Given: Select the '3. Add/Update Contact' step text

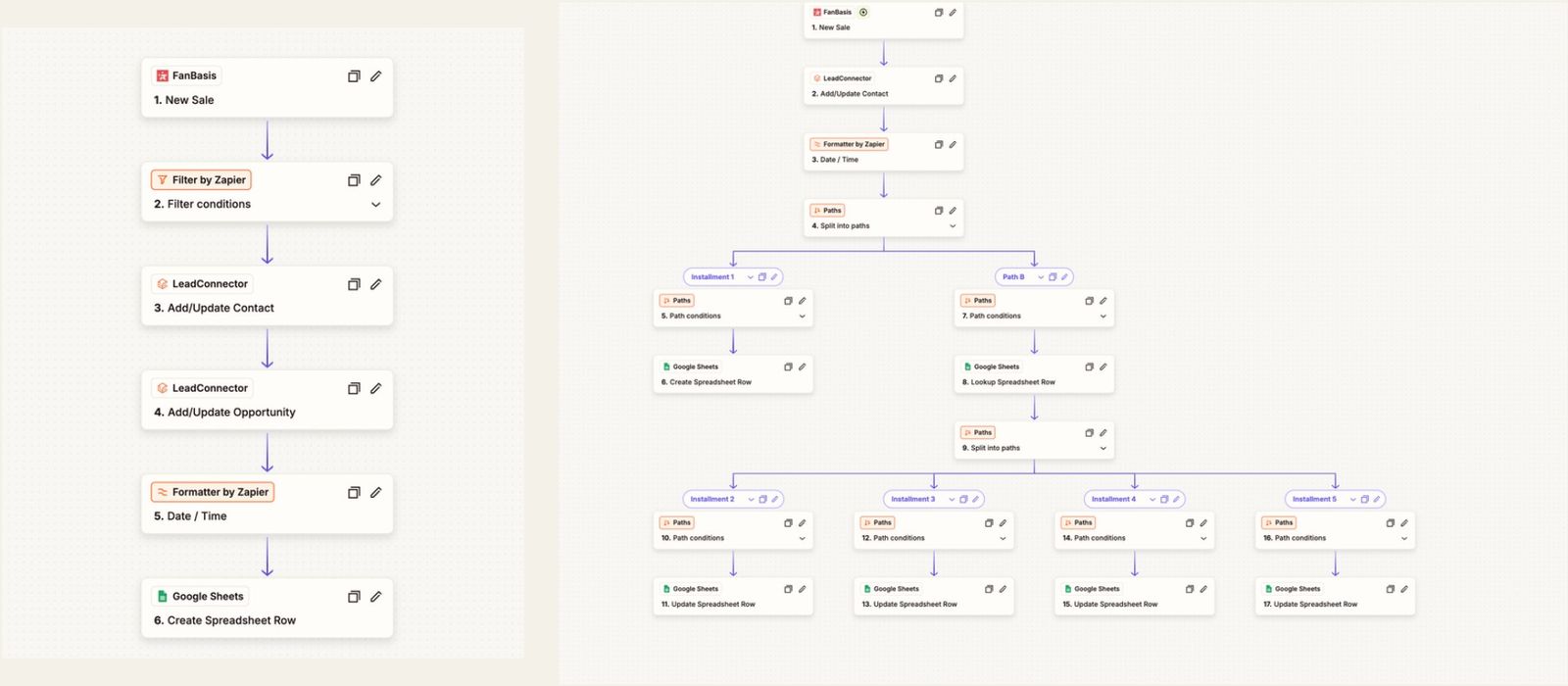Looking at the screenshot, I should 214,308.
